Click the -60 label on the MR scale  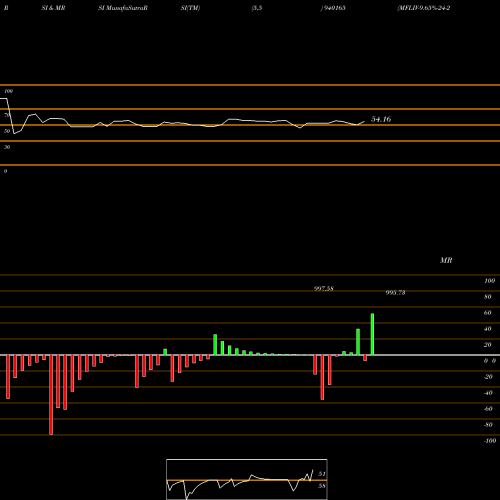488,409
